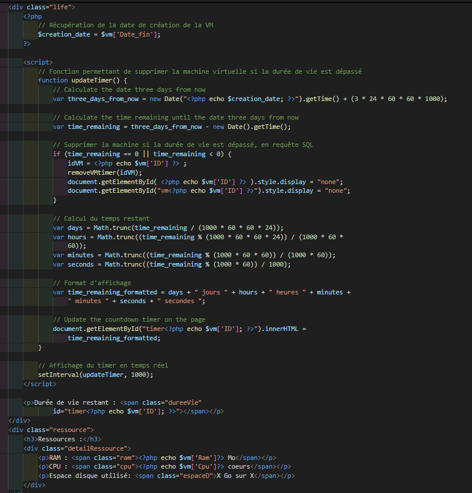Click the wrapped 'time_remaining_formatted;' continuation line

click(114, 338)
